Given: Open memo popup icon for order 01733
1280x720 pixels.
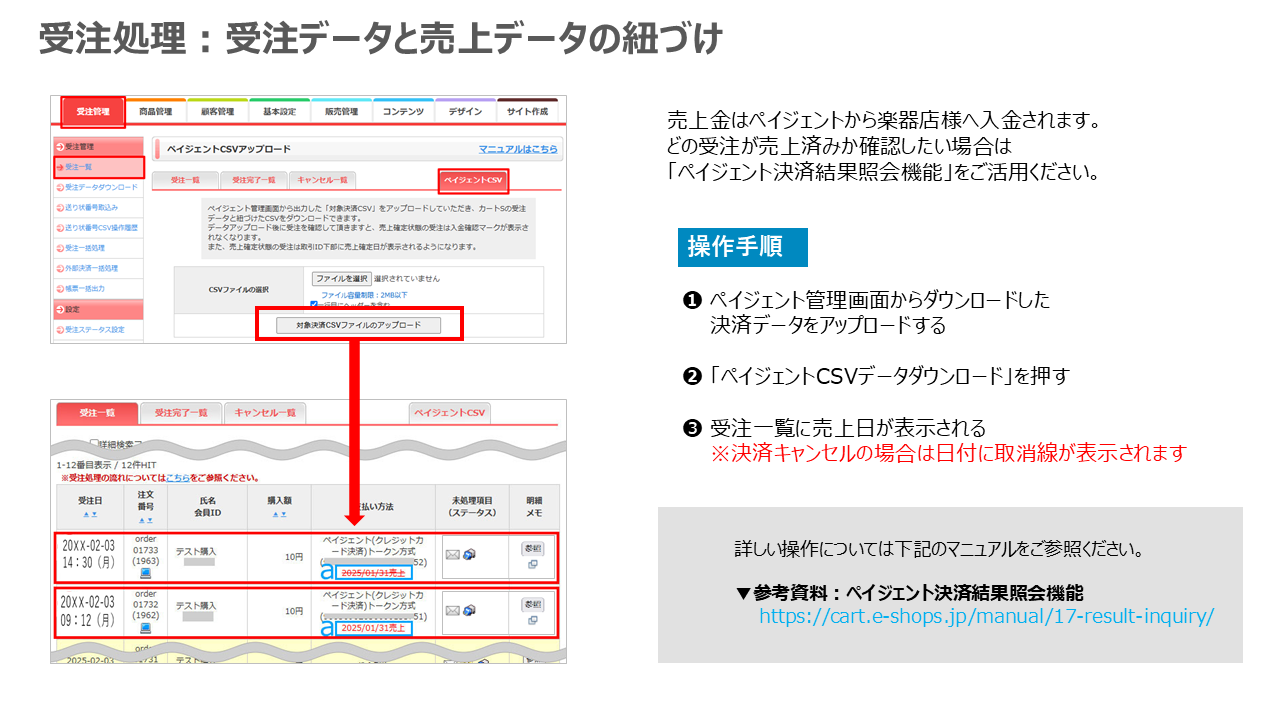Looking at the screenshot, I should point(532,565).
